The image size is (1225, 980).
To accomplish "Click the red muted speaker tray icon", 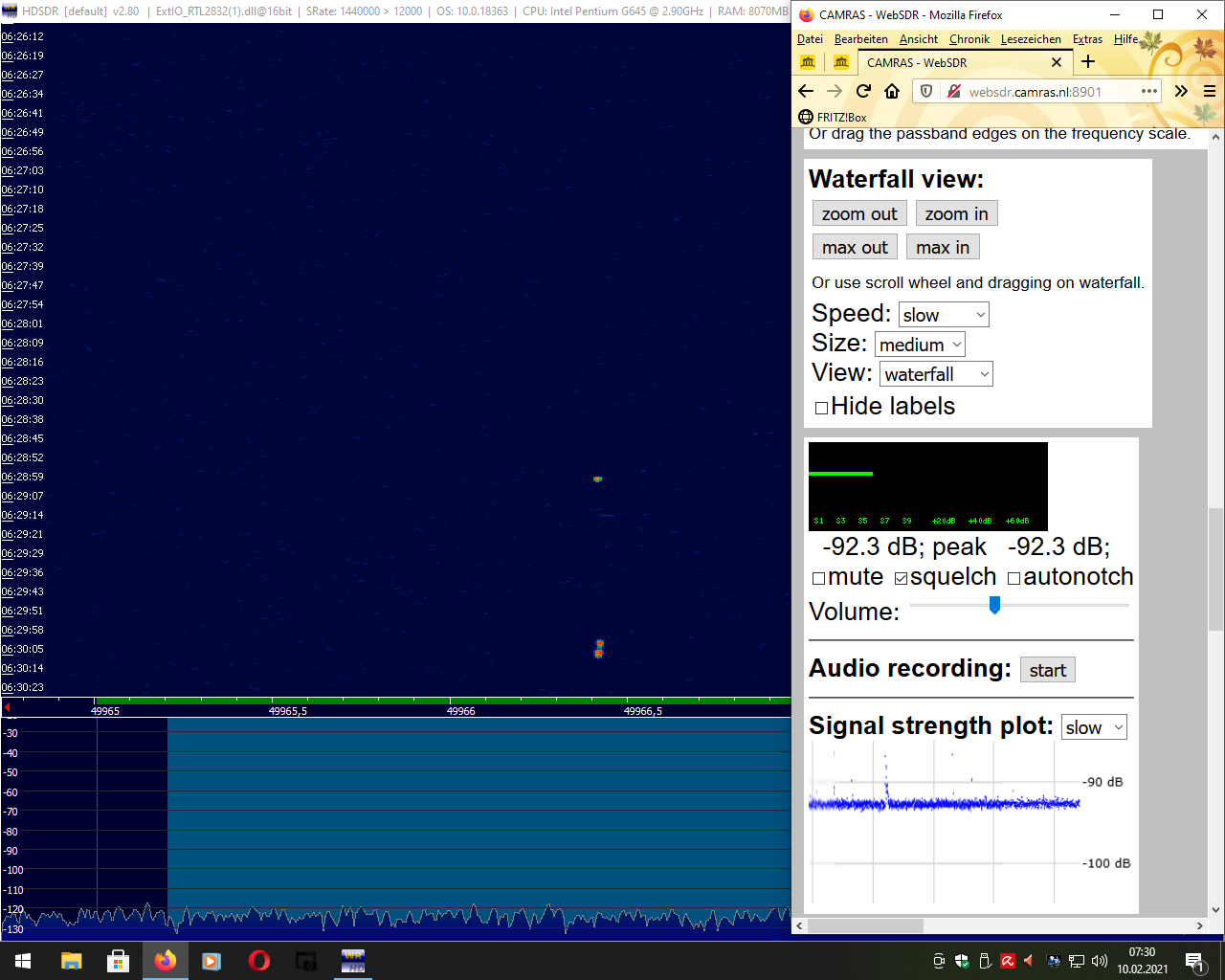I will click(1029, 961).
